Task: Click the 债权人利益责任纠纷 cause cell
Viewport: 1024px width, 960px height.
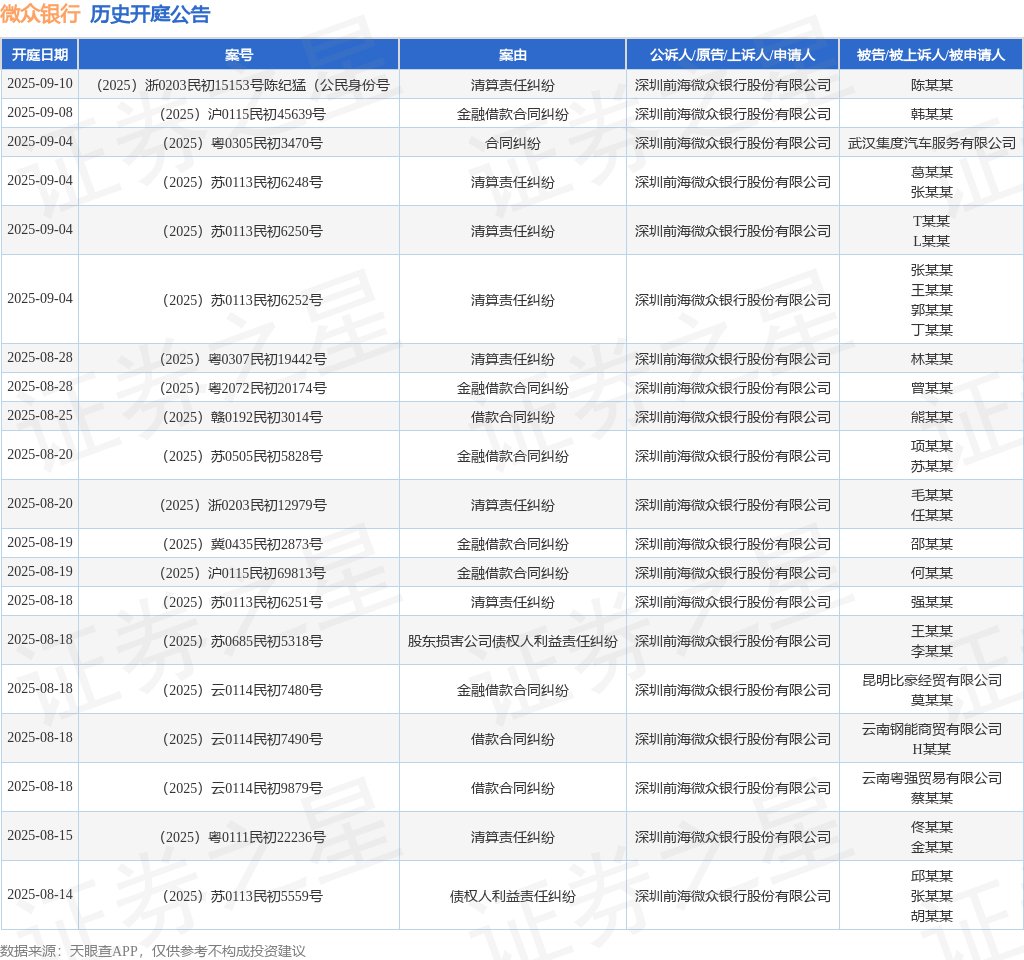Action: (513, 896)
